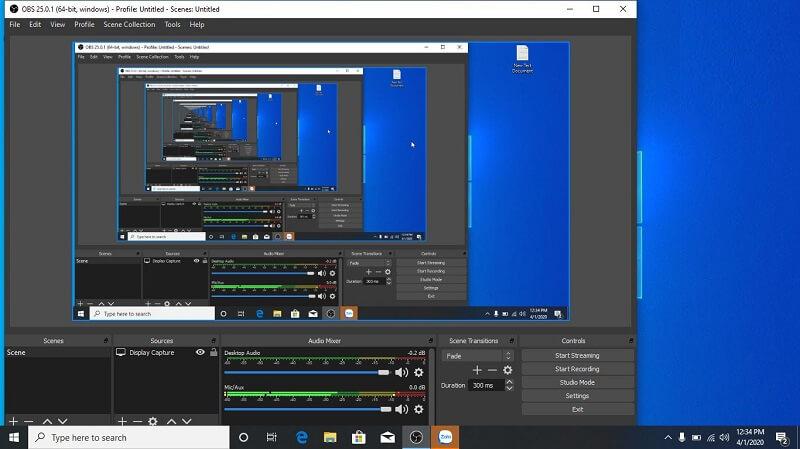Viewport: 800px width, 449px height.
Task: Move source down in Sources panel
Action: click(x=187, y=421)
